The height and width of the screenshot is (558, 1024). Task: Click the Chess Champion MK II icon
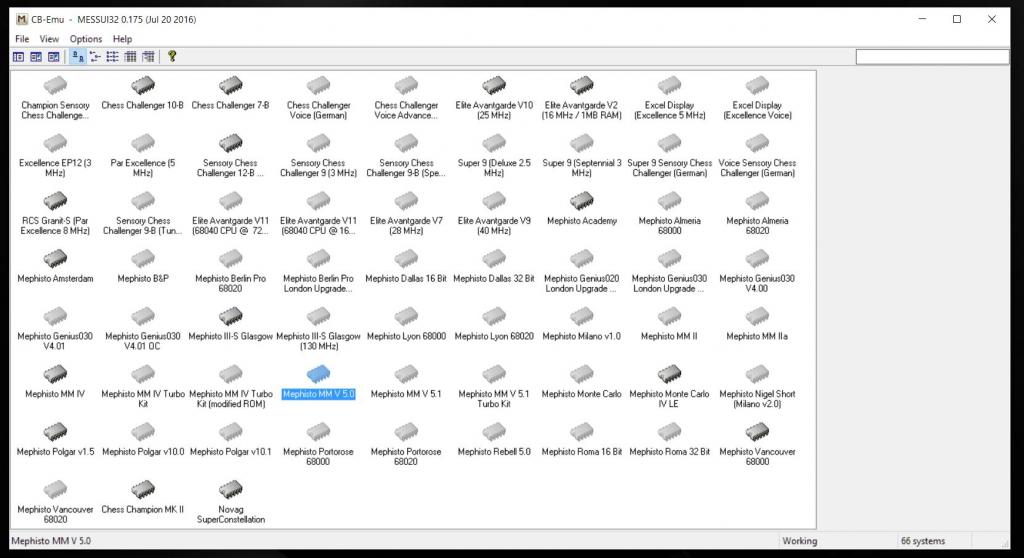(143, 490)
